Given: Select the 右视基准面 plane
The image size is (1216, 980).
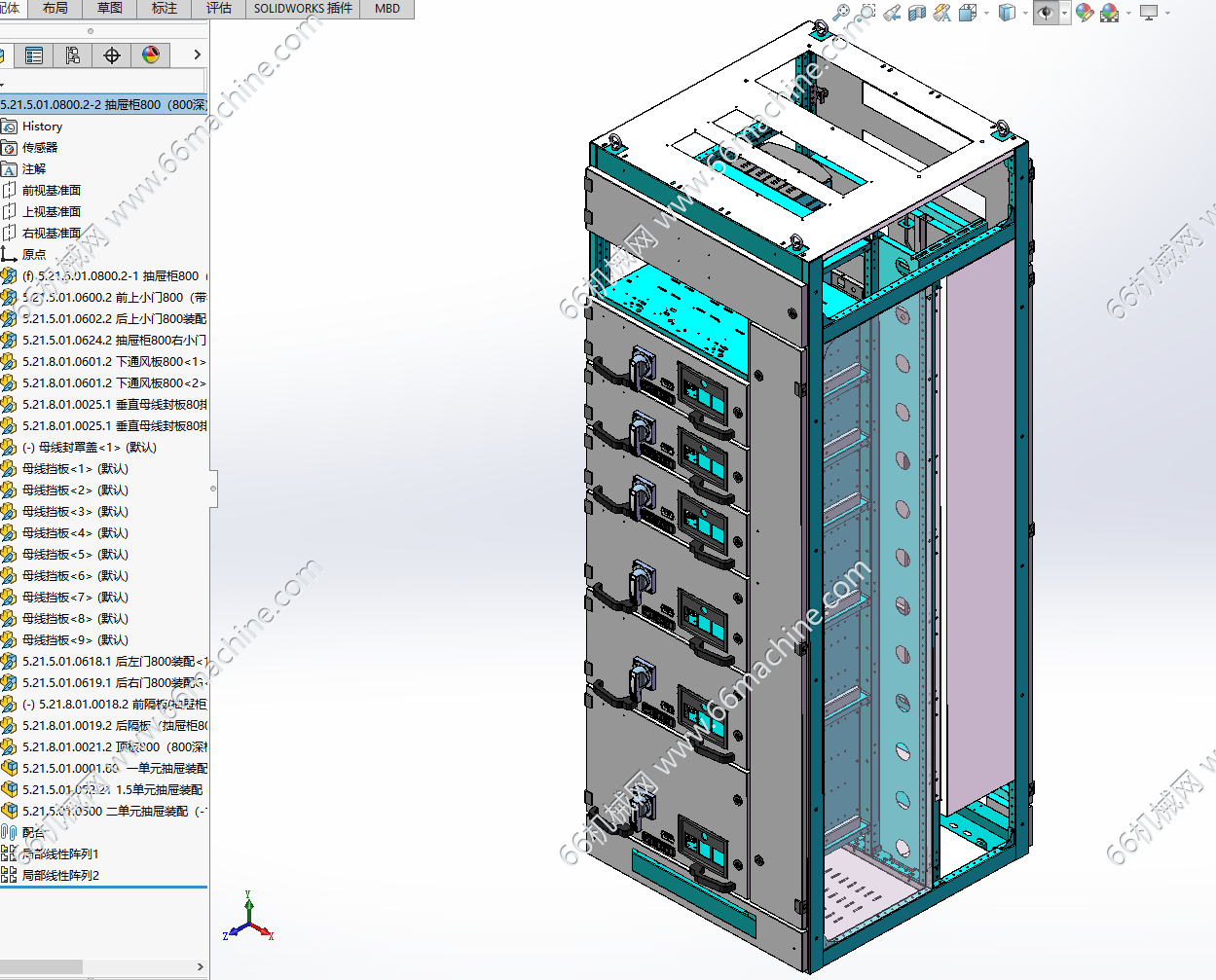Looking at the screenshot, I should [x=52, y=234].
